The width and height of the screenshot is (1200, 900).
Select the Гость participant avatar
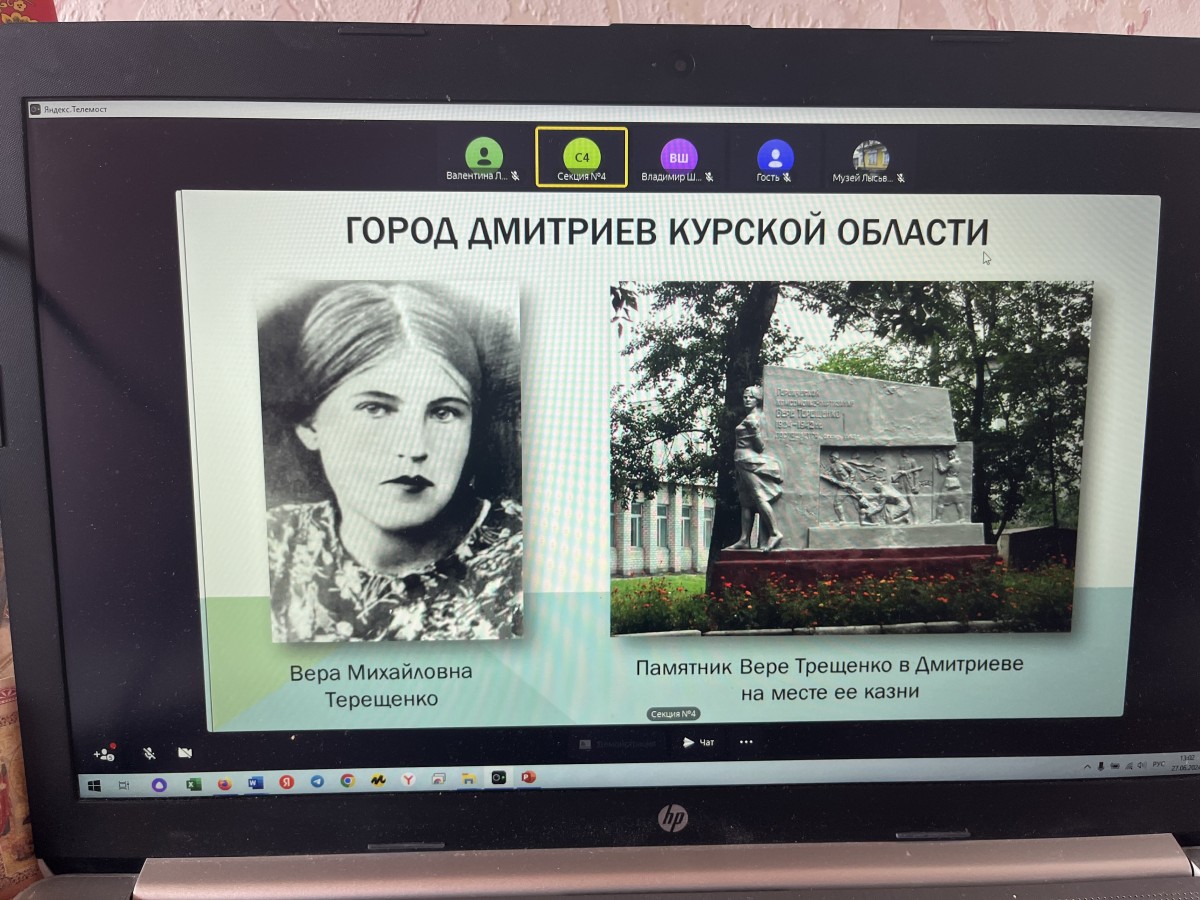coord(774,157)
